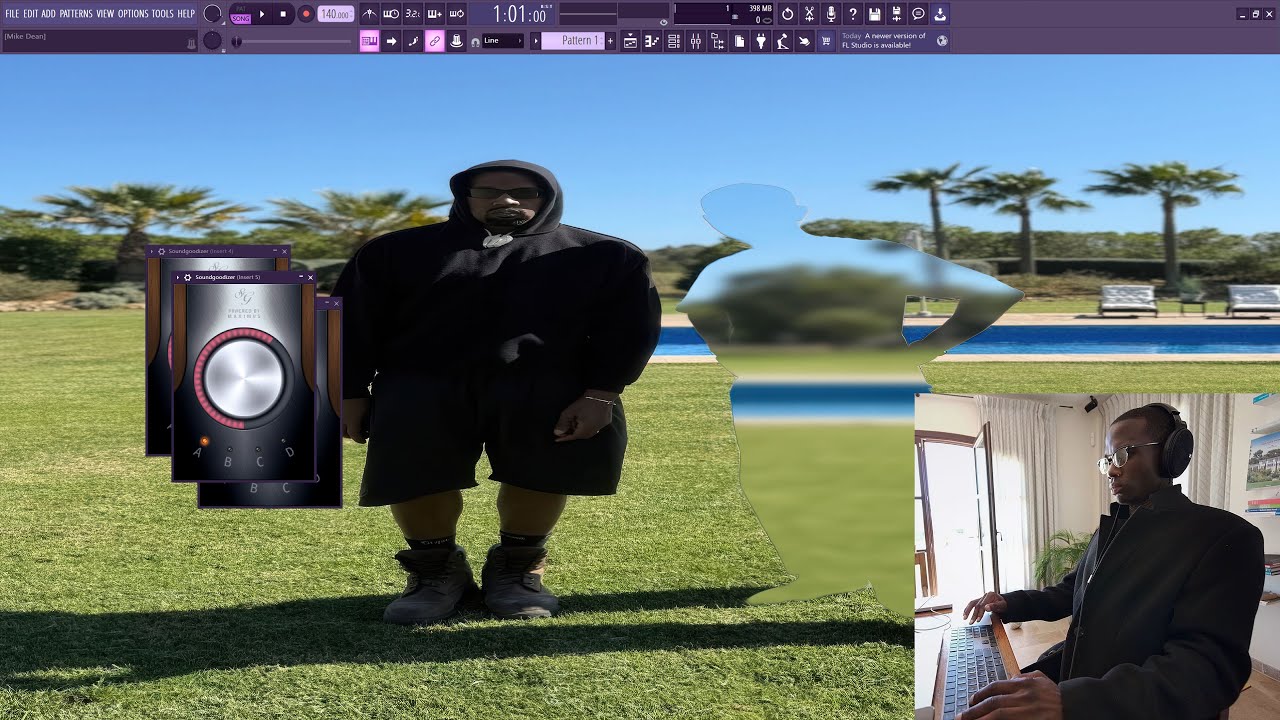
Task: Toggle loop recording
Action: click(457, 14)
